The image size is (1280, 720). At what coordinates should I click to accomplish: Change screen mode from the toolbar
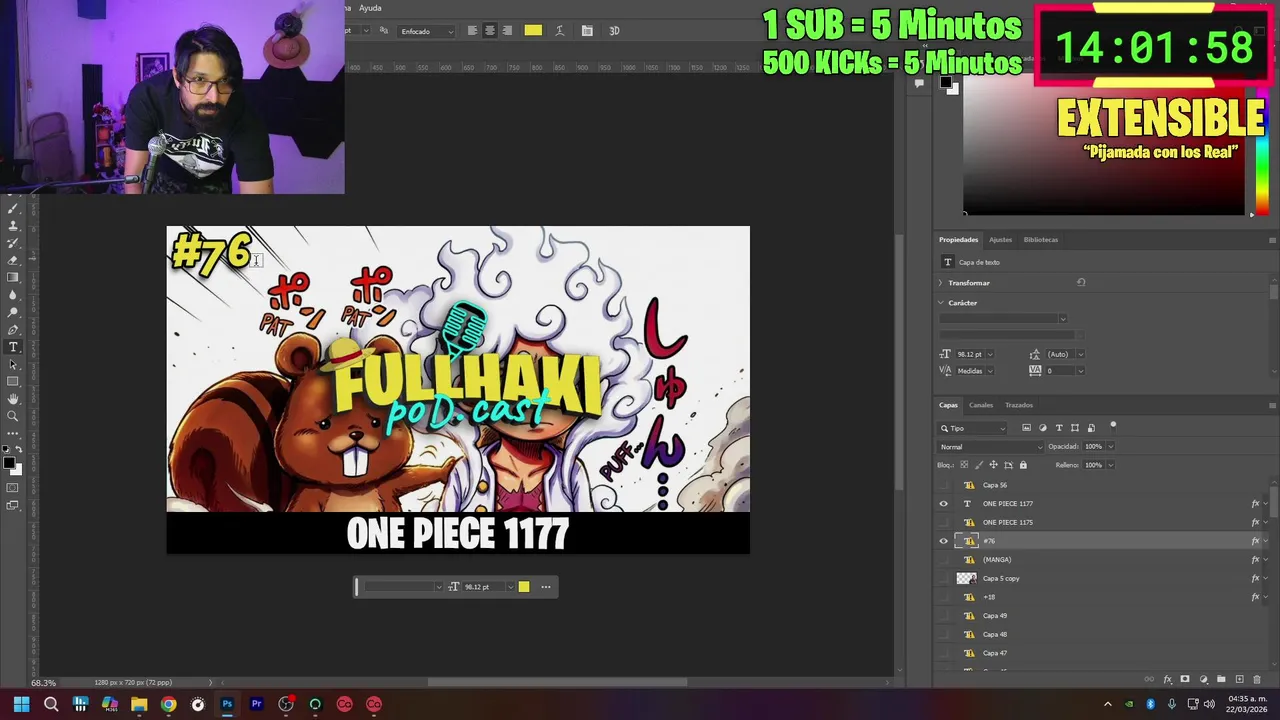12,505
